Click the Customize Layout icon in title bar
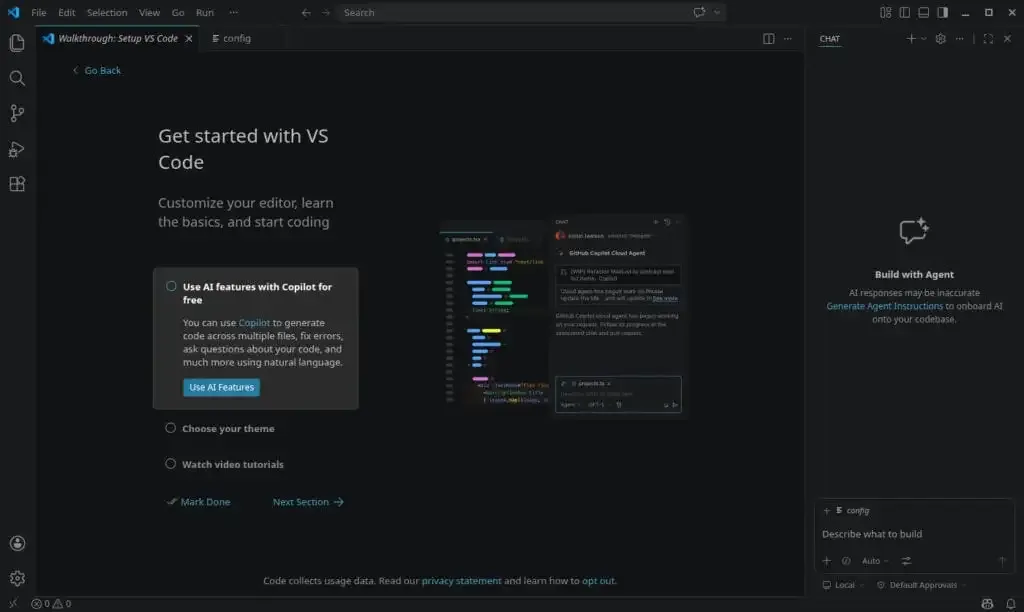Screen dimensions: 1024x612 coord(886,12)
